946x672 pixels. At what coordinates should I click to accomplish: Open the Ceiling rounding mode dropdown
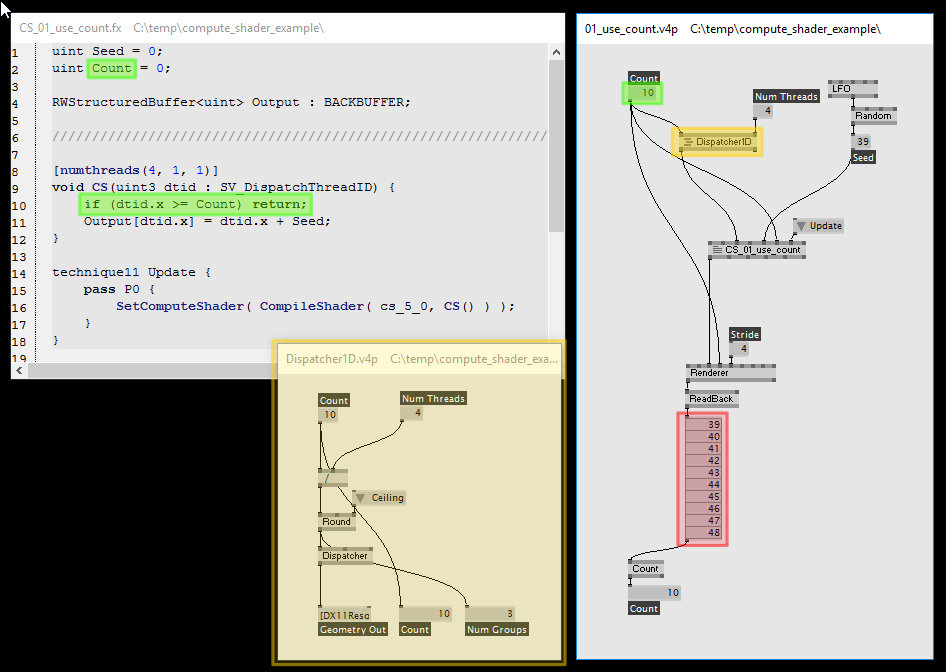362,497
